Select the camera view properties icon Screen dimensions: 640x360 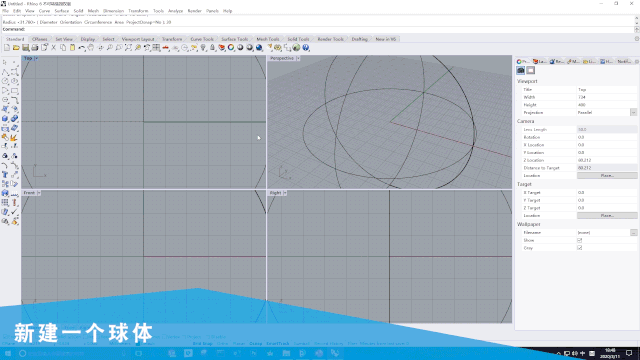[x=520, y=70]
